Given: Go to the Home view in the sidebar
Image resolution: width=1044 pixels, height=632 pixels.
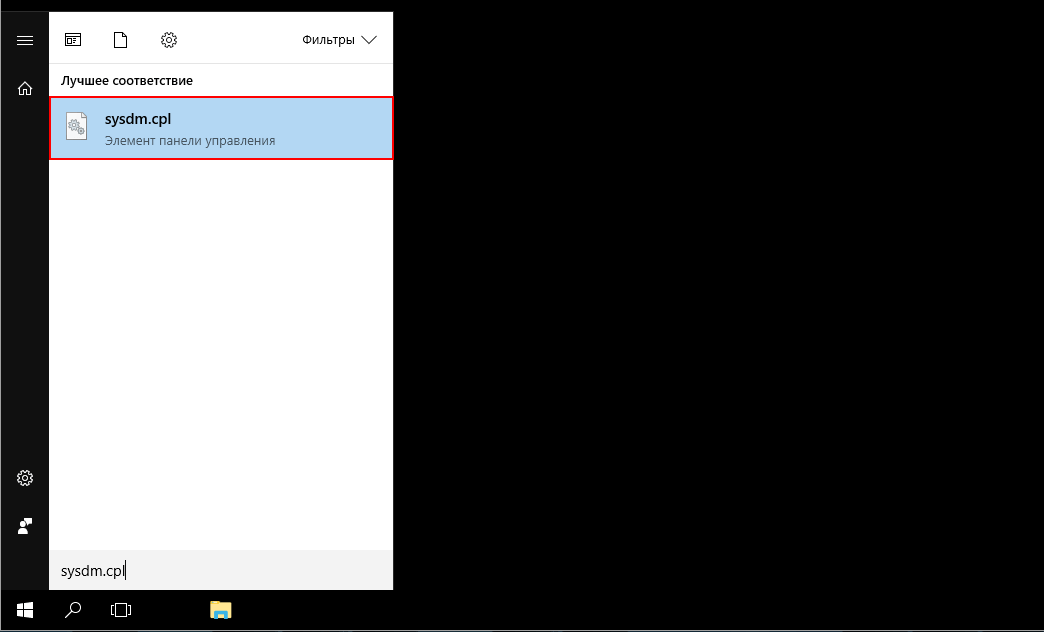Looking at the screenshot, I should point(25,88).
